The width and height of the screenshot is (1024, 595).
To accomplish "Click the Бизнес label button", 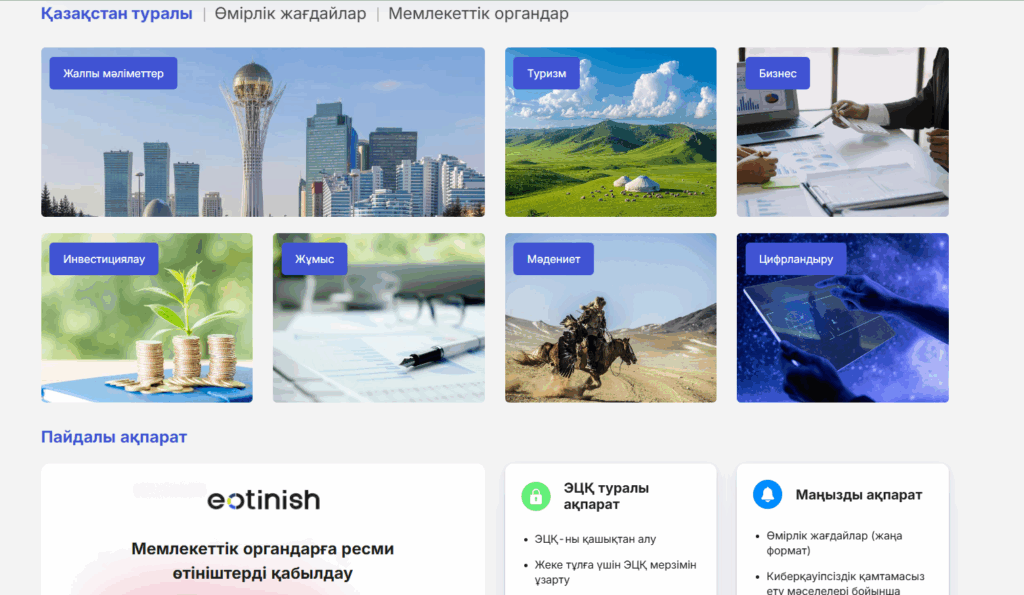I will tap(777, 73).
